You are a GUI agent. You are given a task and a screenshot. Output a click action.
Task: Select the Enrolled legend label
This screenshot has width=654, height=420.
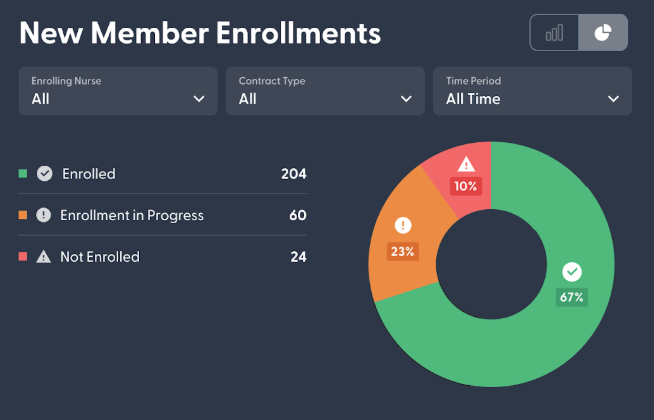point(89,174)
